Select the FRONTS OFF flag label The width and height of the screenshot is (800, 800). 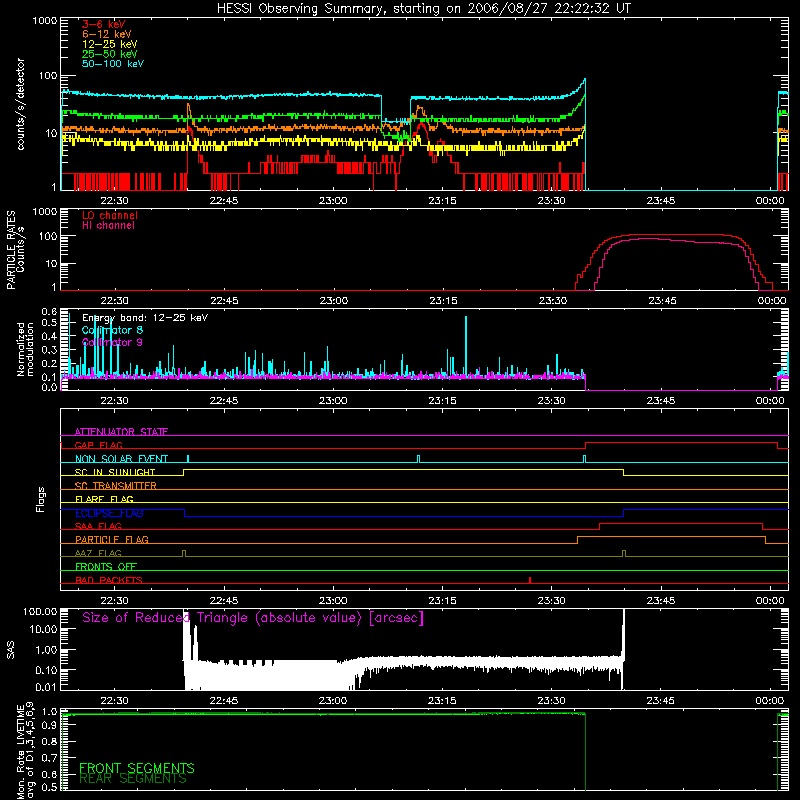coord(106,567)
